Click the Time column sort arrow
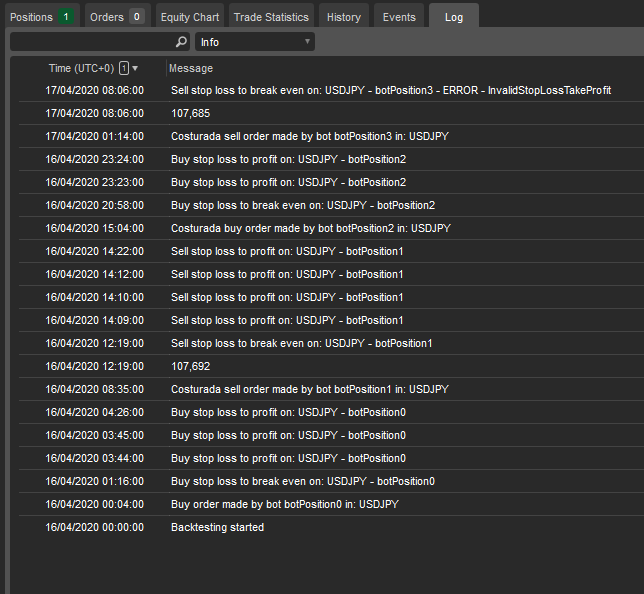Viewport: 644px width, 594px height. click(135, 68)
